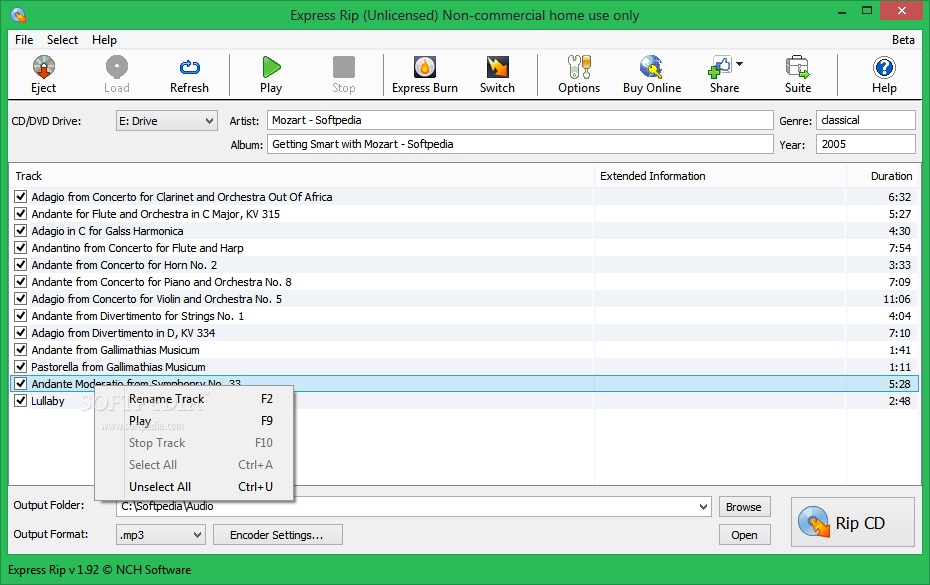
Task: Uncheck Adagio from Divertimento in D track
Action: tap(21, 332)
